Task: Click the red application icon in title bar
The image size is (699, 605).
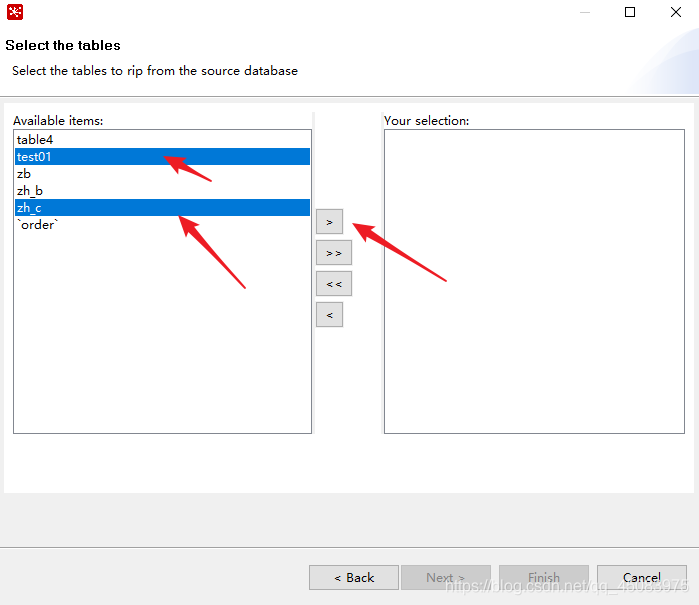Action: [x=15, y=12]
